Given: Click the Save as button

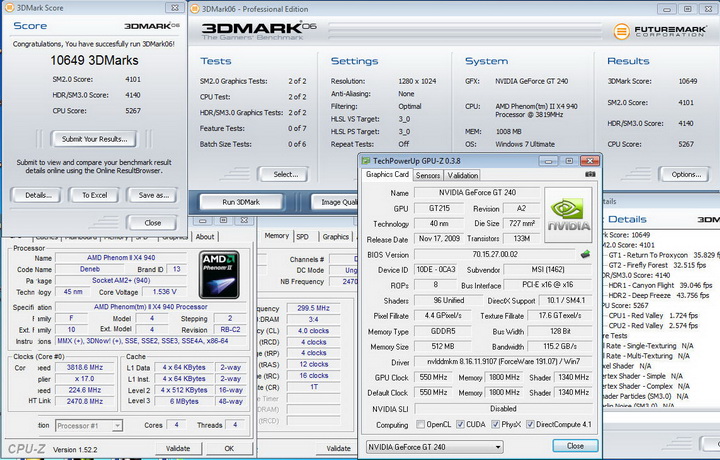Looking at the screenshot, I should pyautogui.click(x=153, y=196).
